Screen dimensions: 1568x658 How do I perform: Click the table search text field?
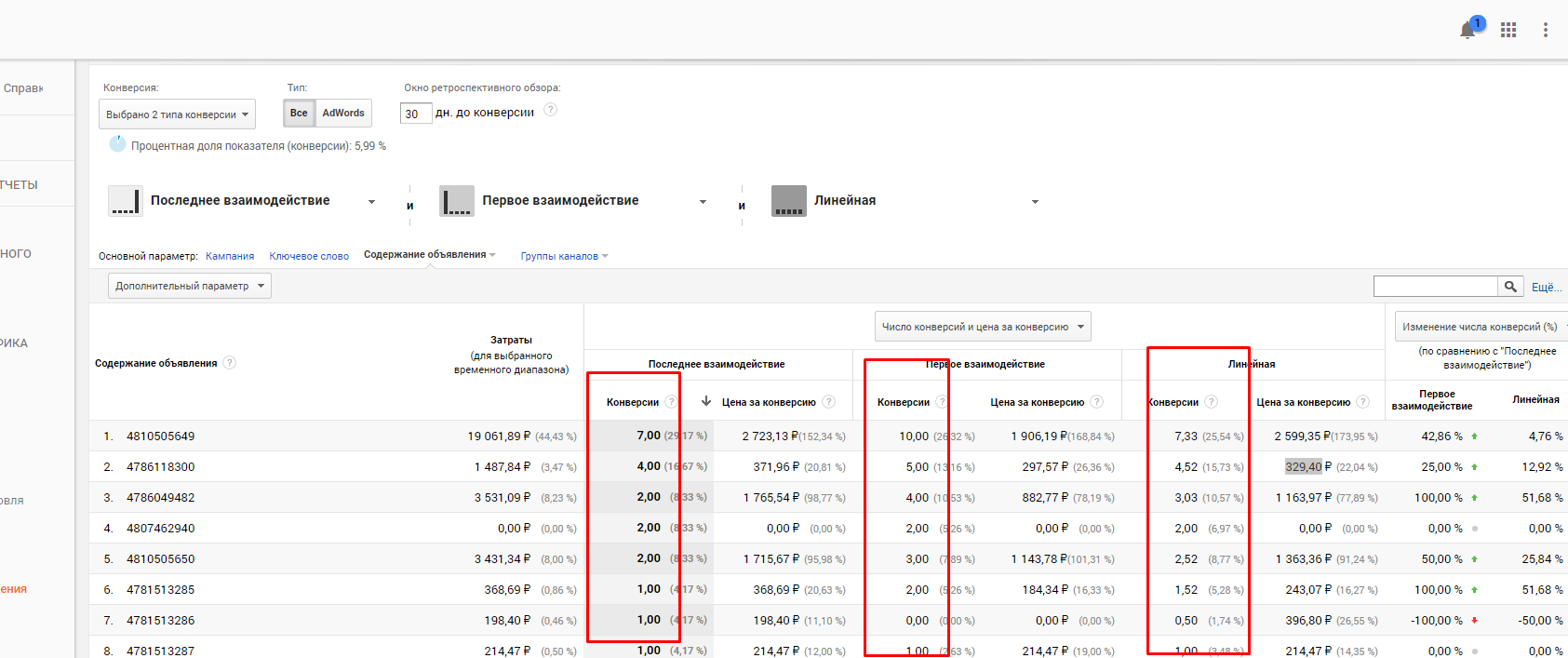(1435, 287)
